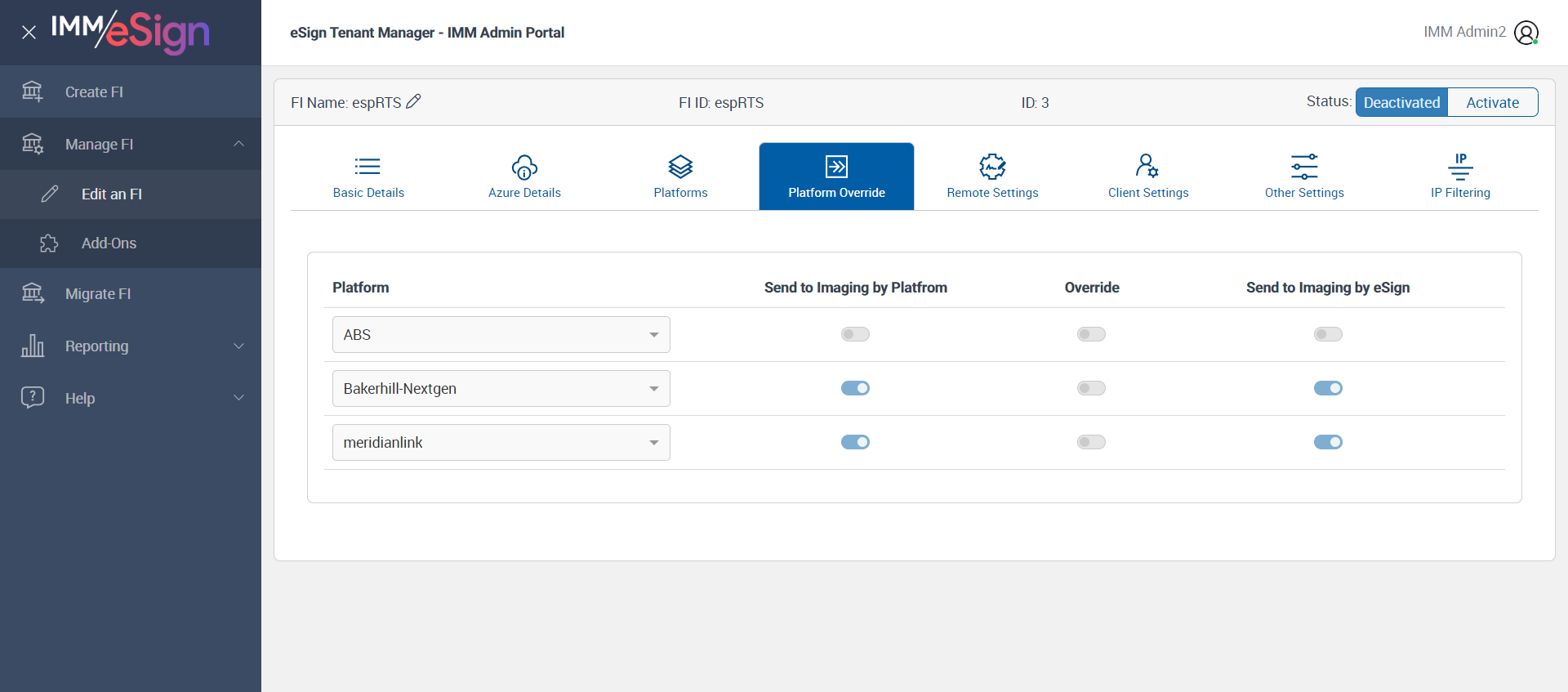Disable Send to Imaging by Platform for Bakerhill-Nextgen
Screen dimensions: 1568x692
(855, 388)
